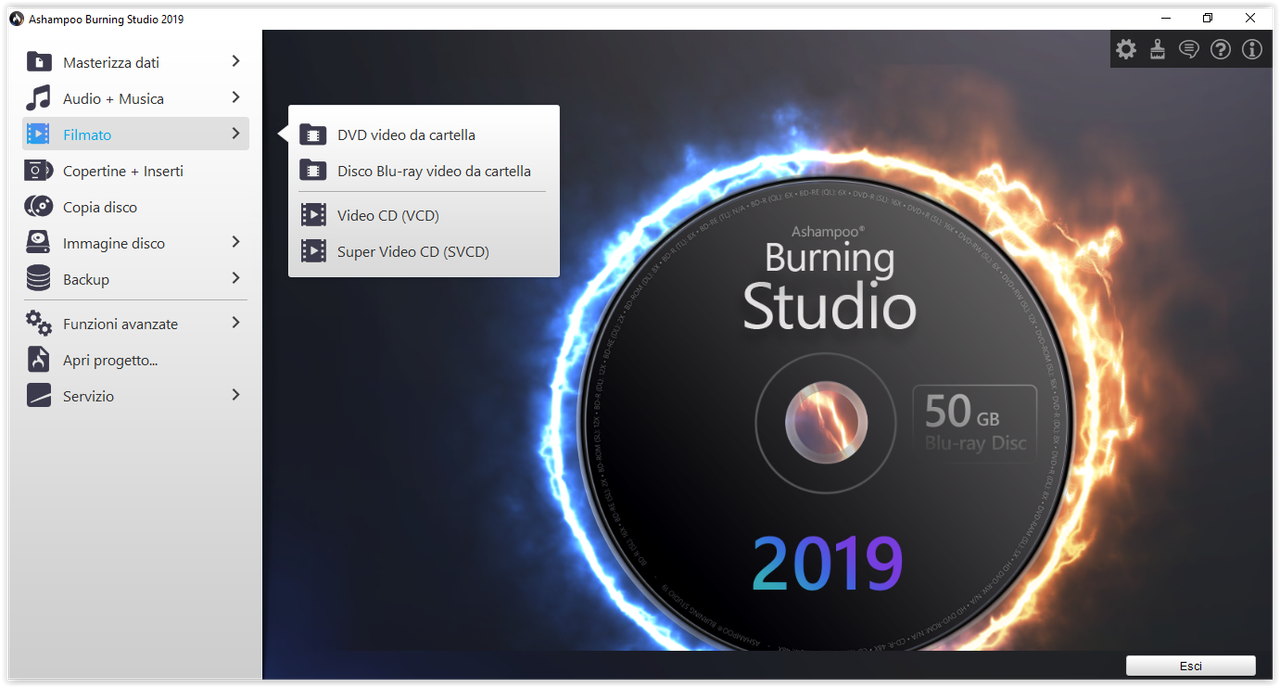Expand Immagine disco submenu arrow
Image resolution: width=1280 pixels, height=687 pixels.
coord(236,242)
